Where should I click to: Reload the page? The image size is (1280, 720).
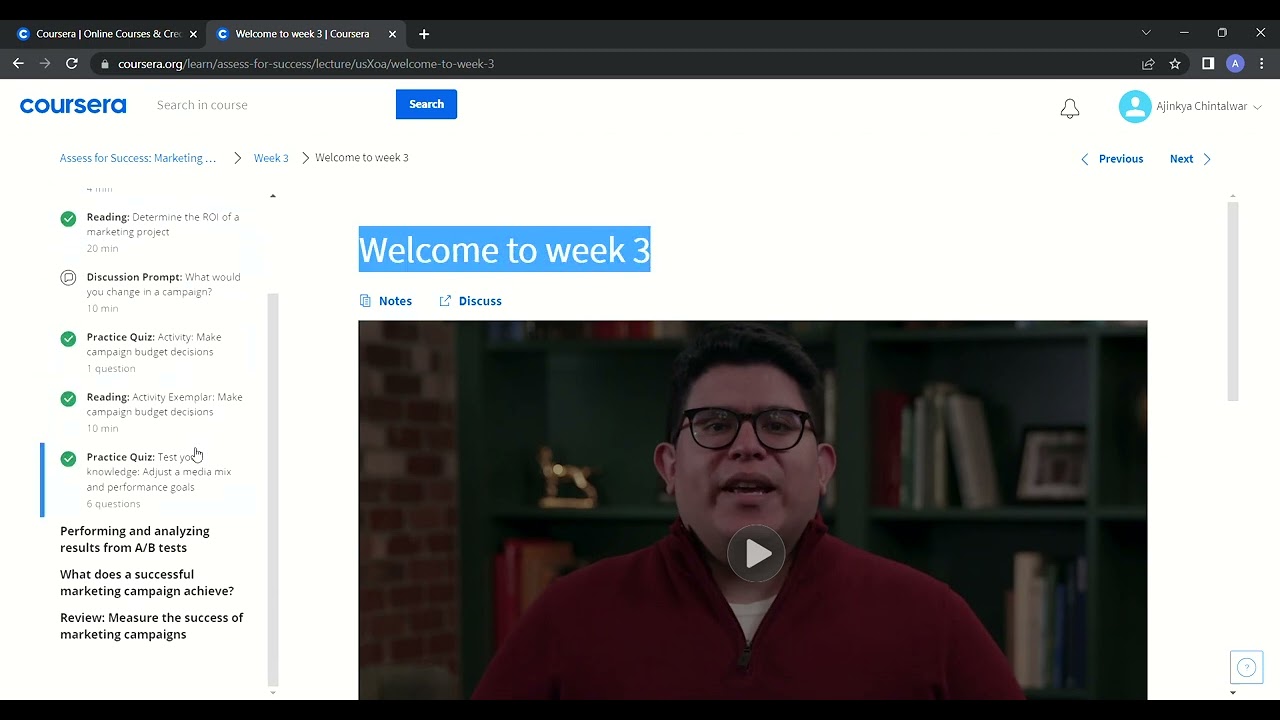[x=72, y=63]
